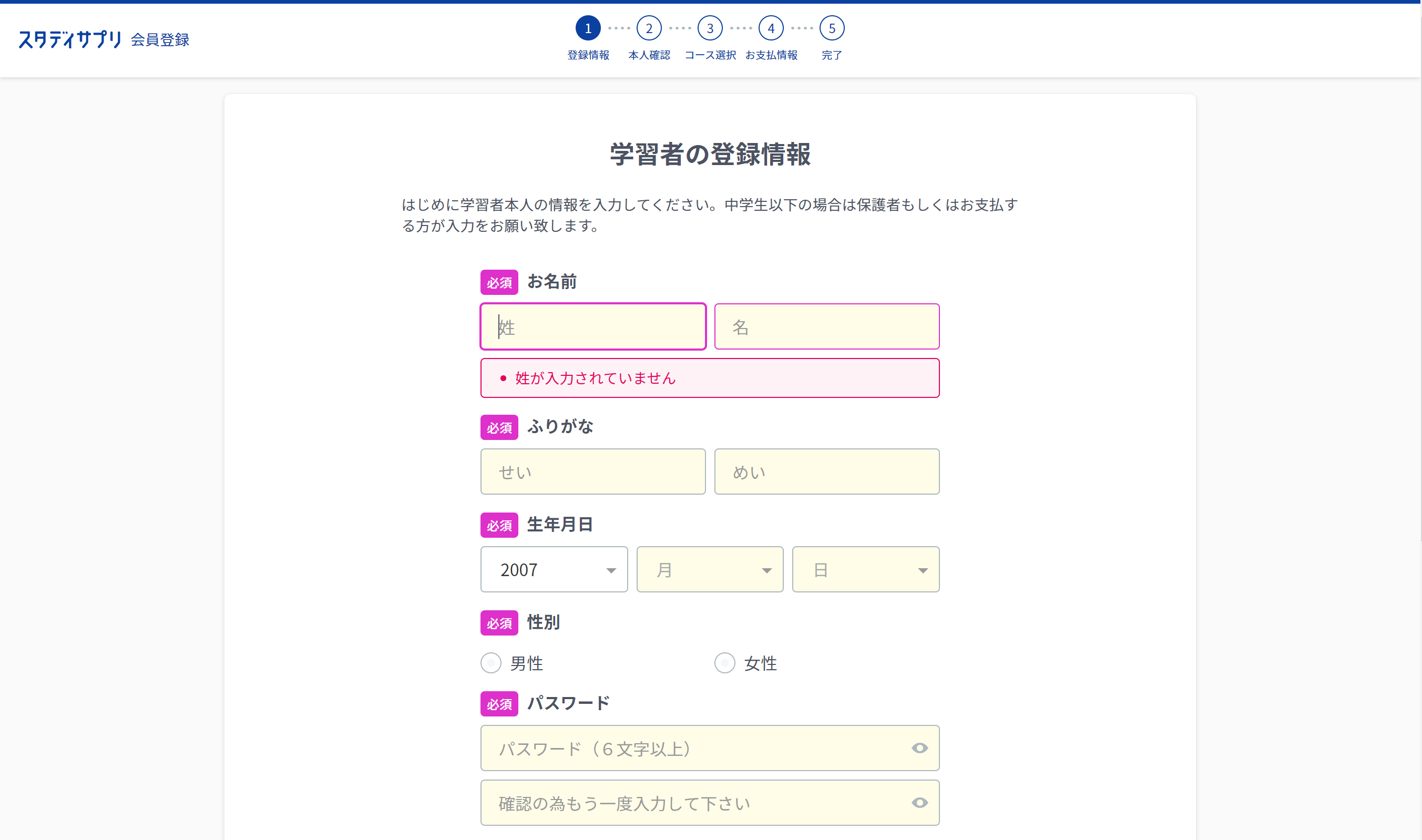Click the error message 姓が入力されていません
The image size is (1422, 840).
click(596, 378)
